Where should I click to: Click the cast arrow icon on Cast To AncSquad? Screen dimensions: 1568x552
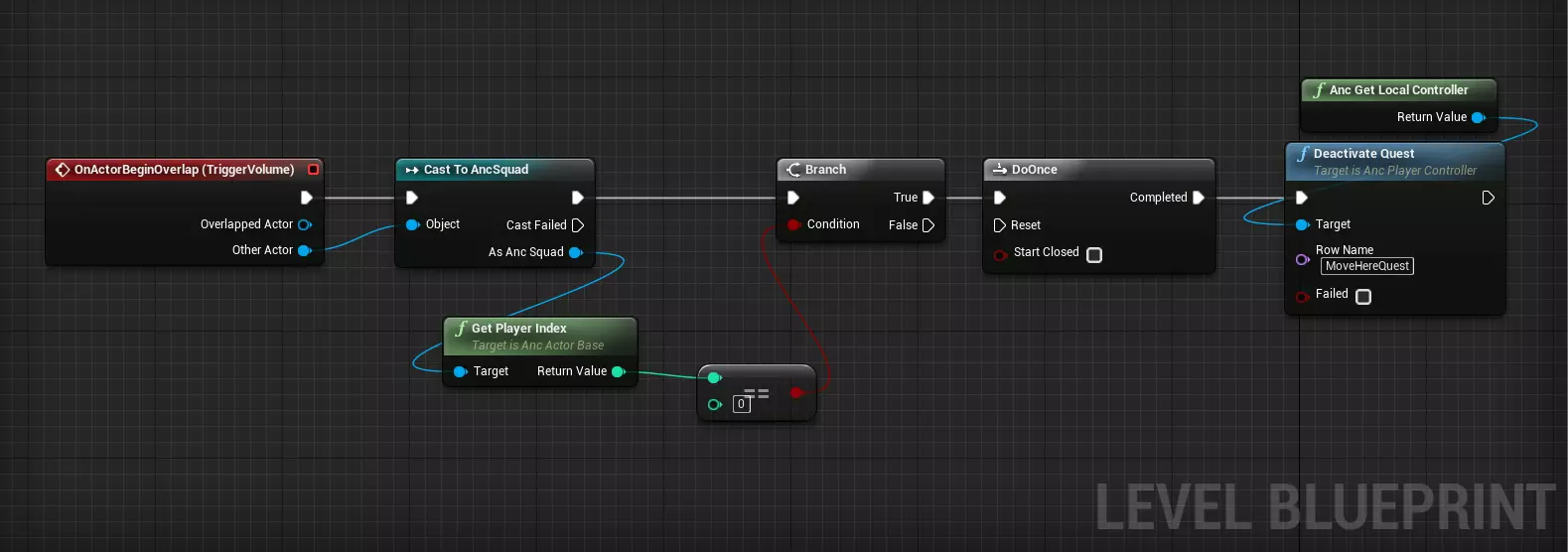pyautogui.click(x=412, y=170)
